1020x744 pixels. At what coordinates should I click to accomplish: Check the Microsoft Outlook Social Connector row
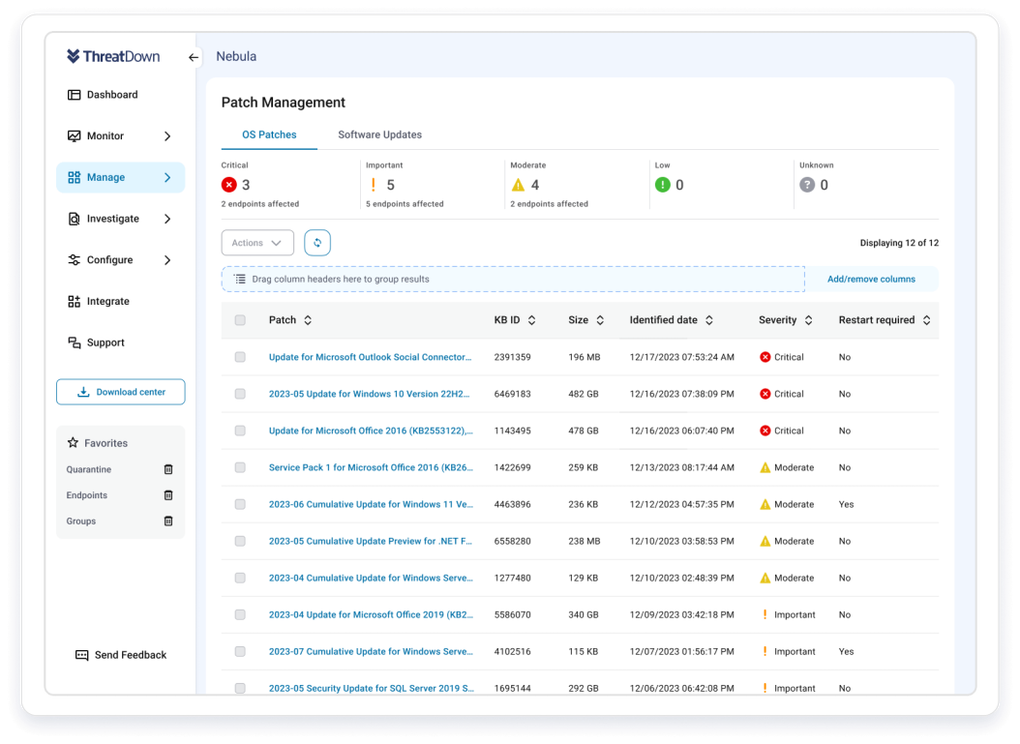pos(240,357)
